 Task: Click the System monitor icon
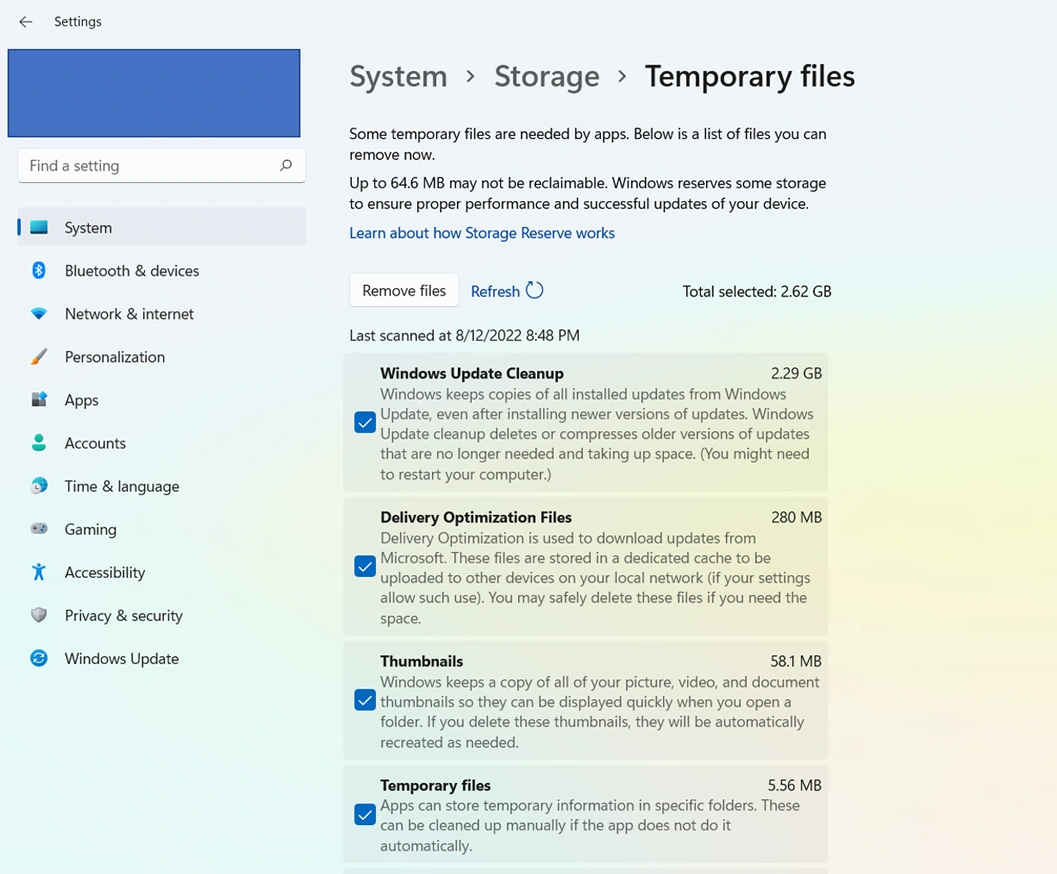point(39,227)
